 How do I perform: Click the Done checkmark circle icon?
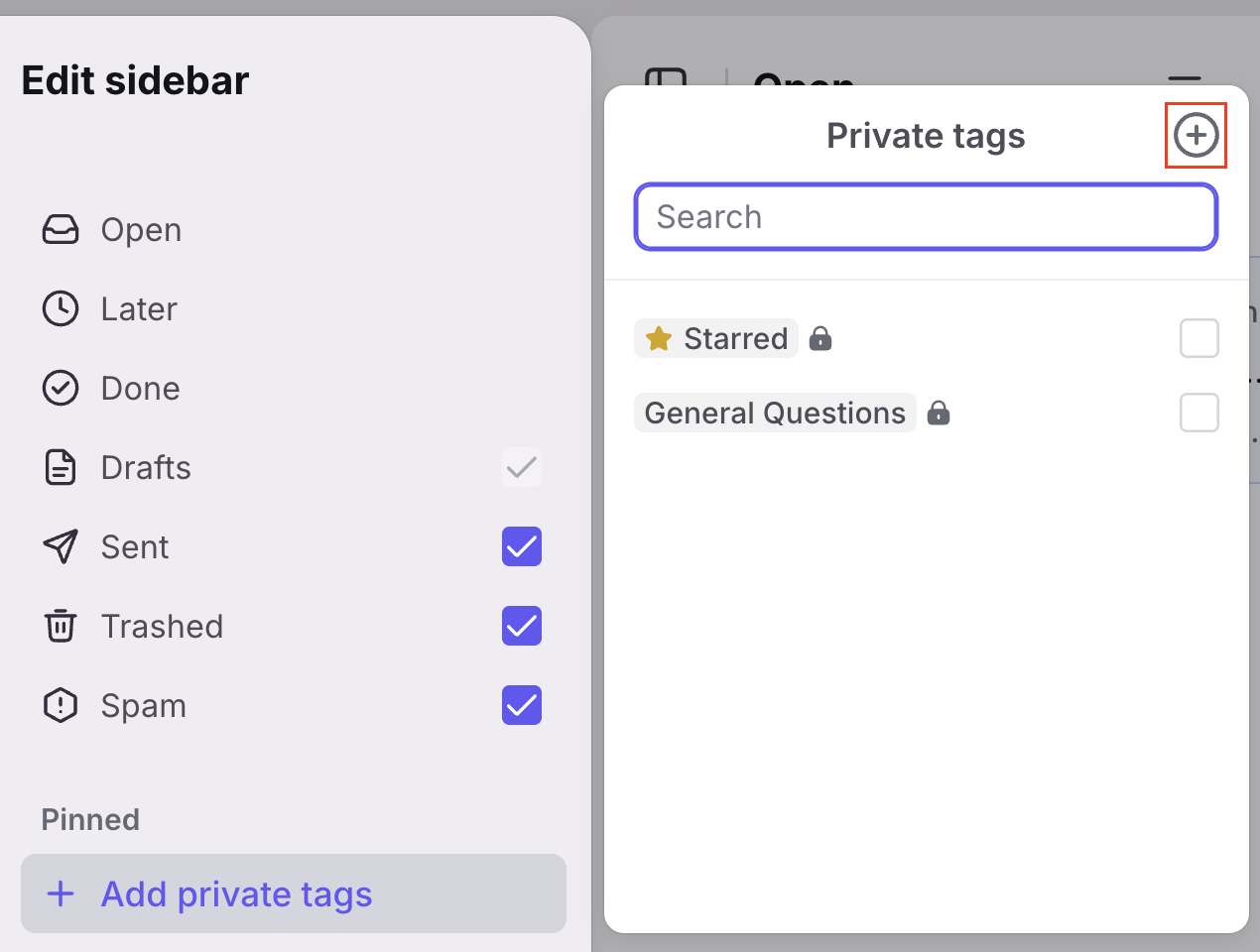(61, 388)
